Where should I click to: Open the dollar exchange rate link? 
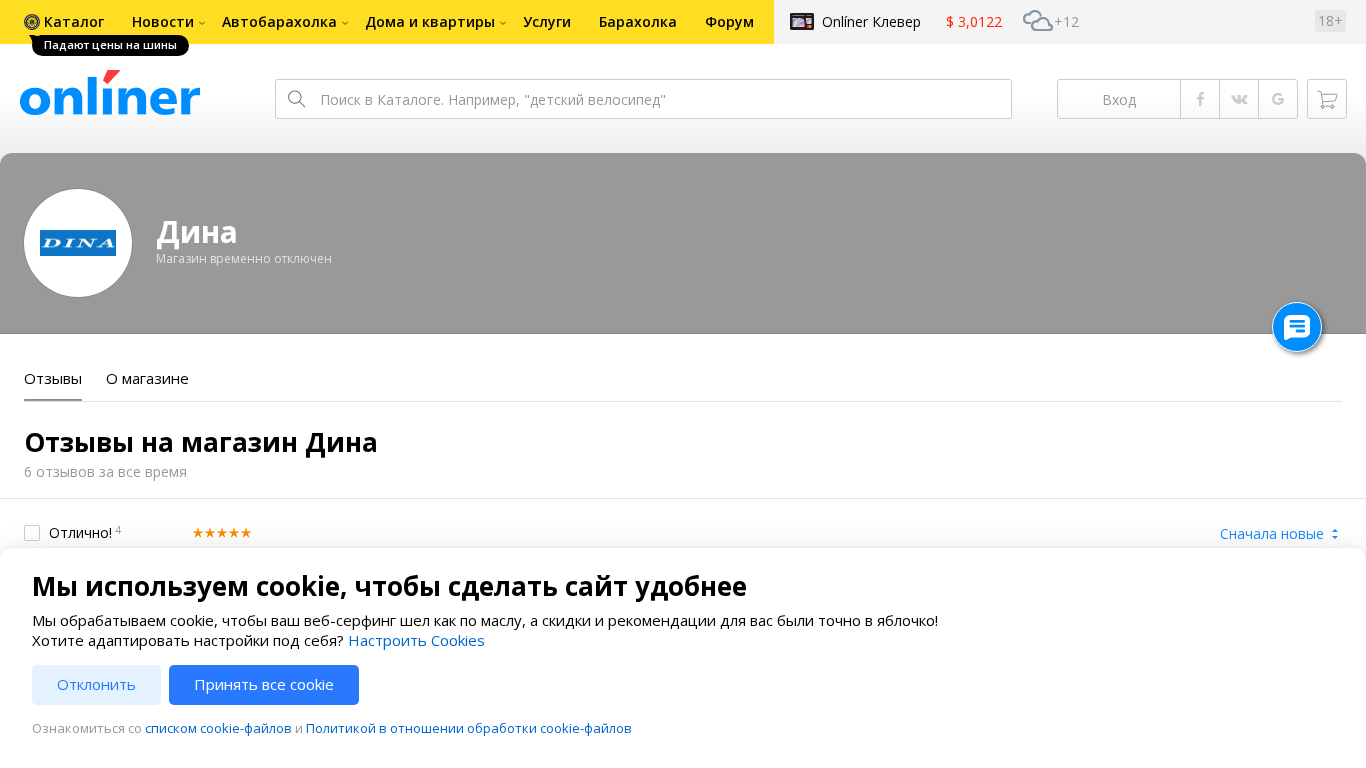coord(973,22)
